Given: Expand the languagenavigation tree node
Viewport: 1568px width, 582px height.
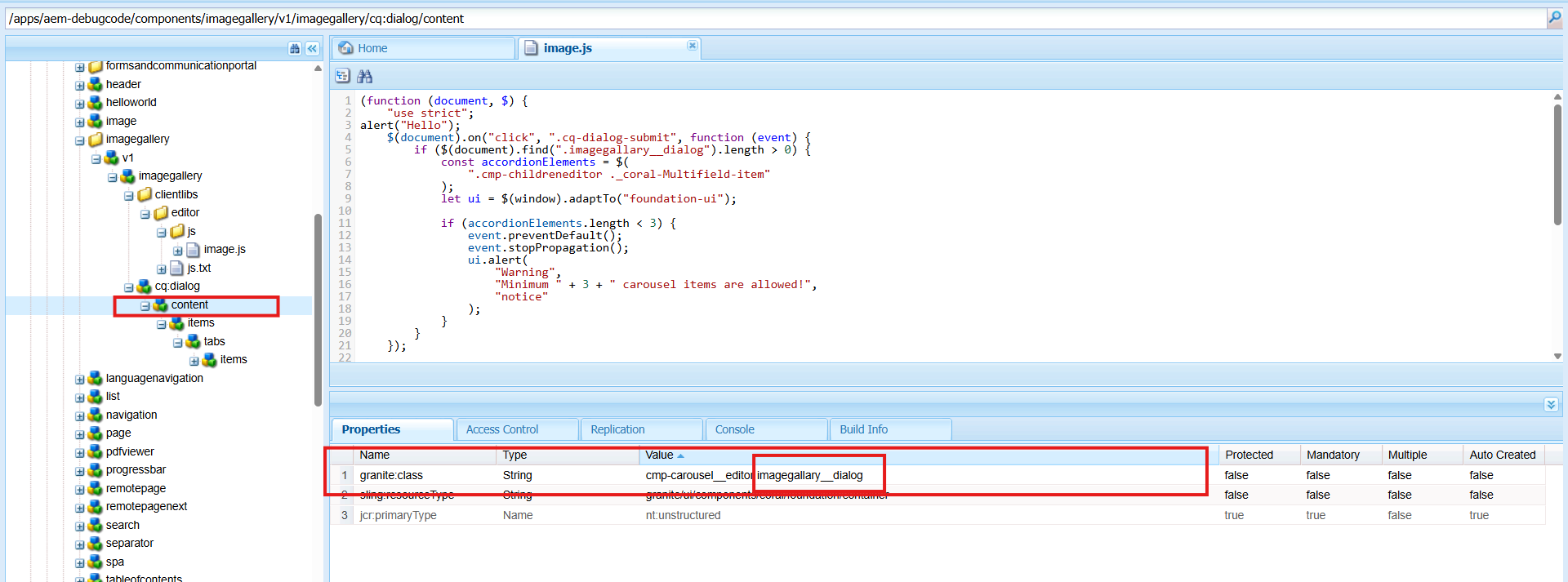Looking at the screenshot, I should coord(80,380).
